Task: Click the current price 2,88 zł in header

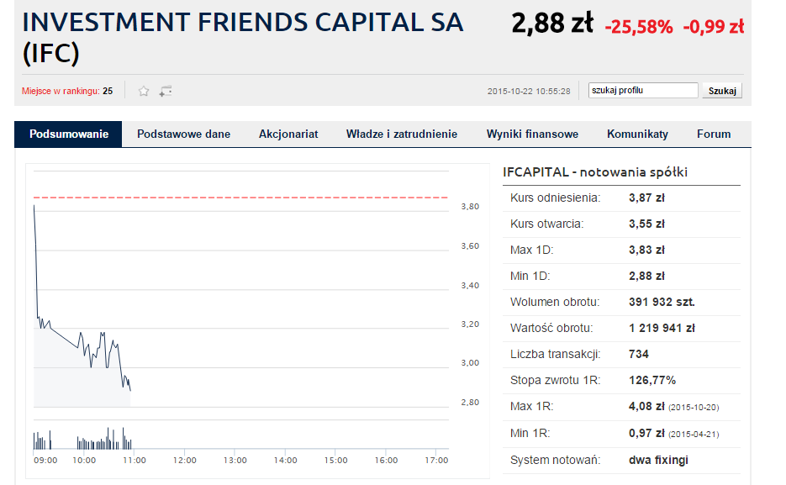Action: coord(552,23)
